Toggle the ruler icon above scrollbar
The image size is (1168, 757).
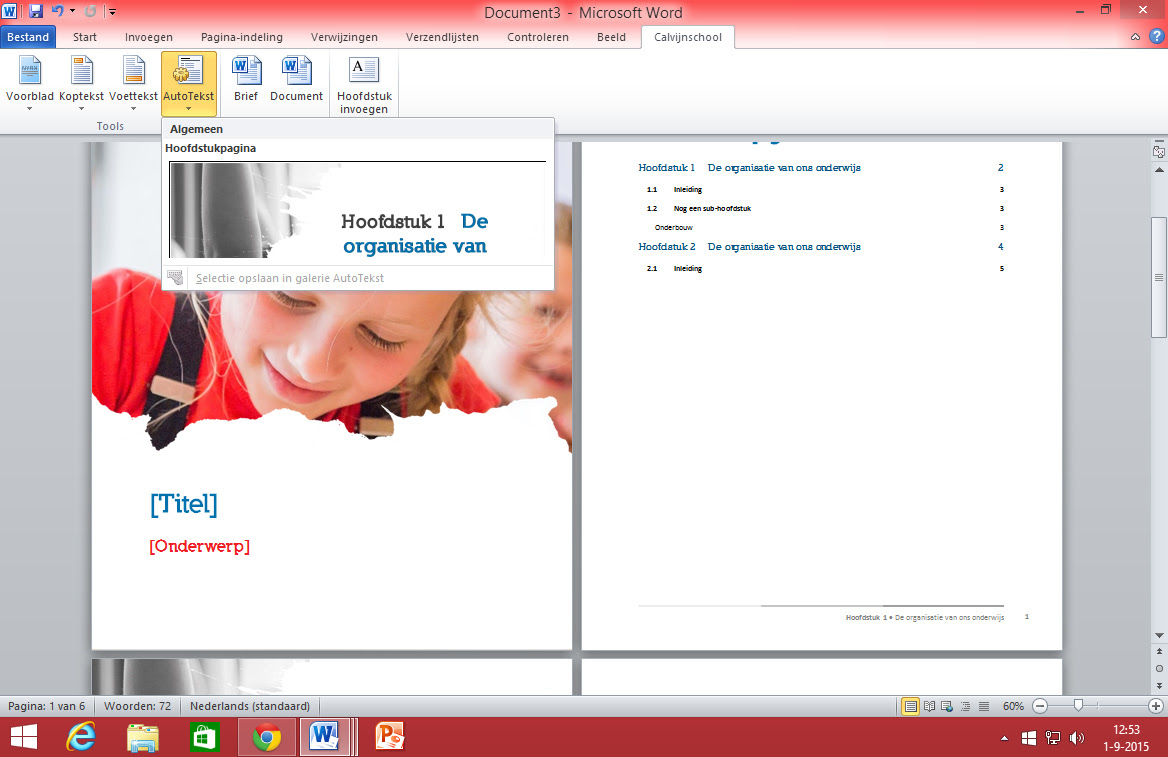(1159, 151)
